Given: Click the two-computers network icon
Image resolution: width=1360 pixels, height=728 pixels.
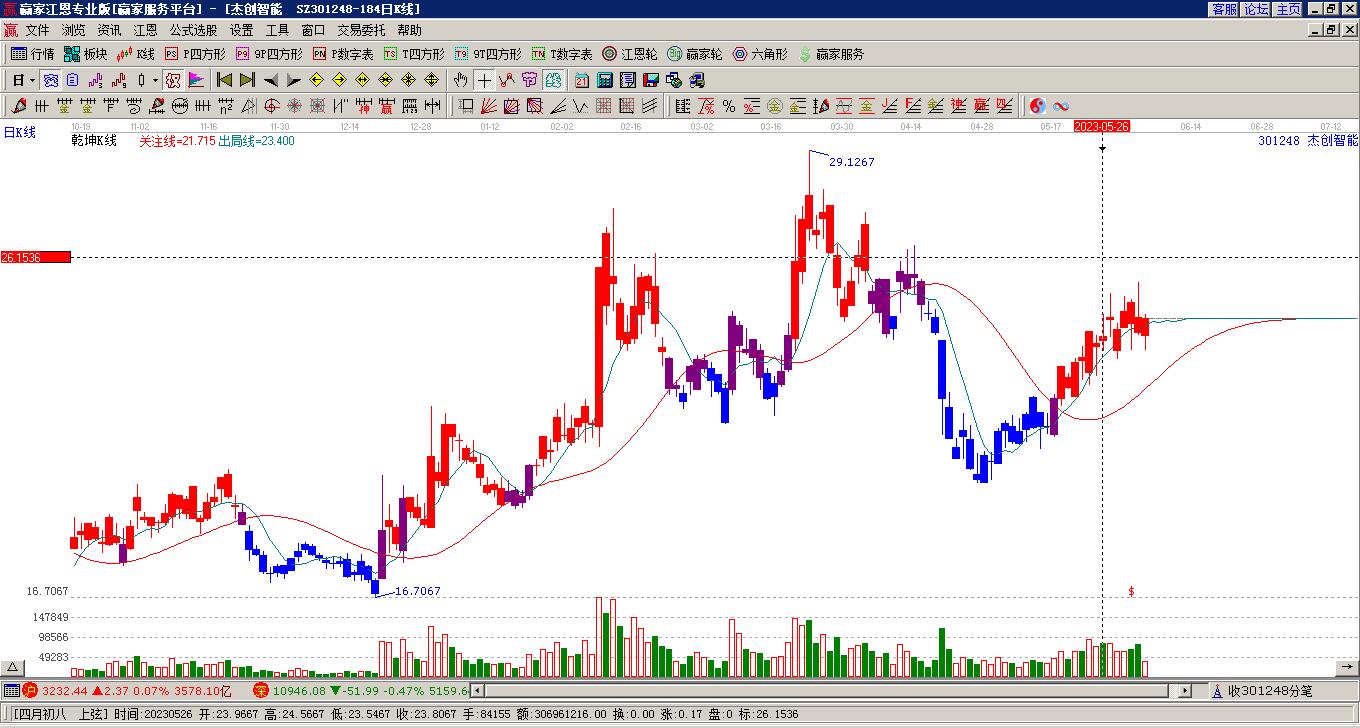Looking at the screenshot, I should pos(697,80).
